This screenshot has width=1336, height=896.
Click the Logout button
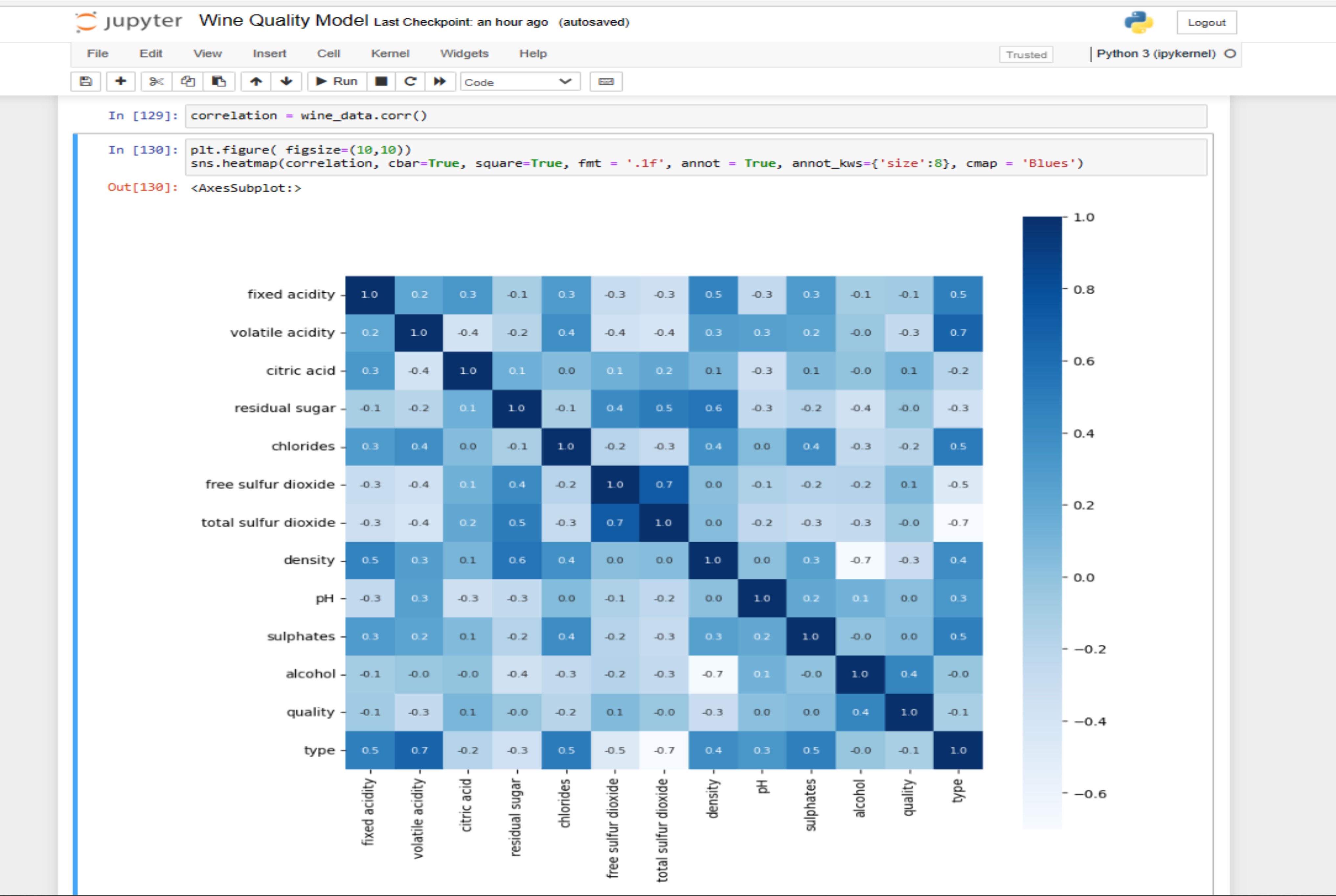click(1207, 23)
